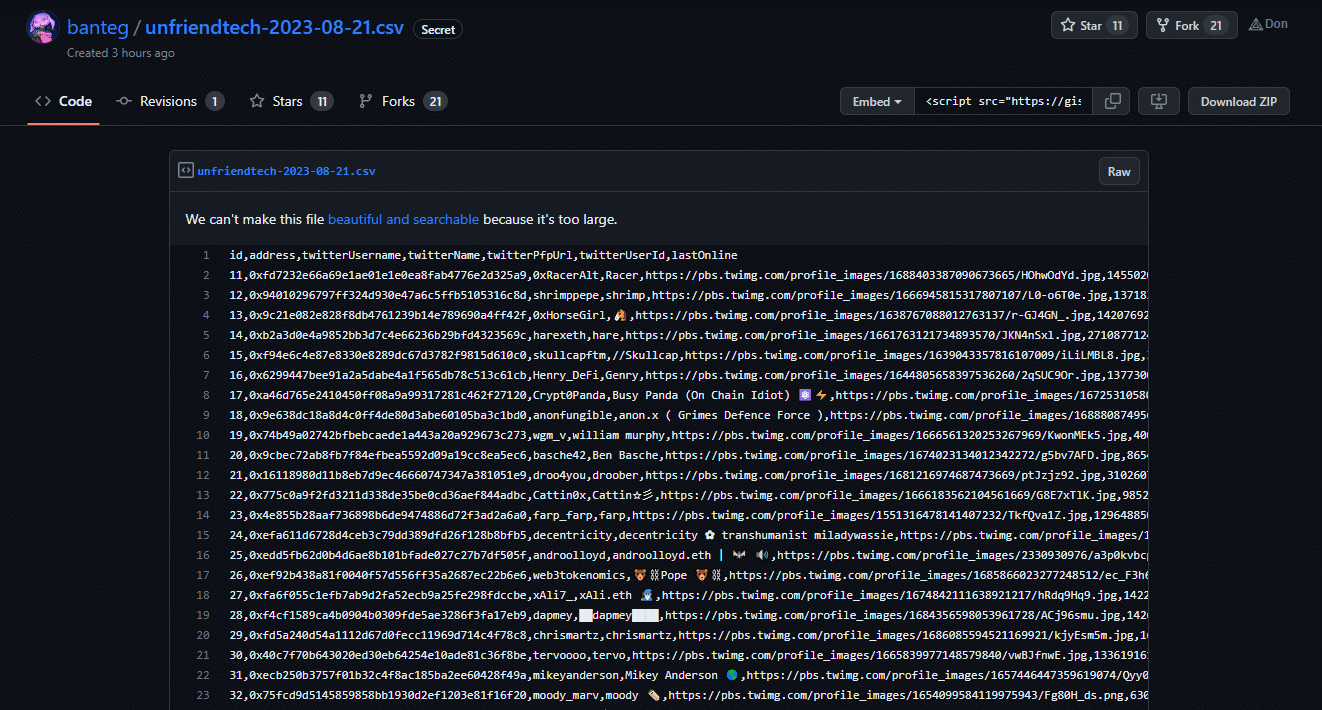Click the save gist to desktop icon
The width and height of the screenshot is (1322, 710).
click(1159, 101)
